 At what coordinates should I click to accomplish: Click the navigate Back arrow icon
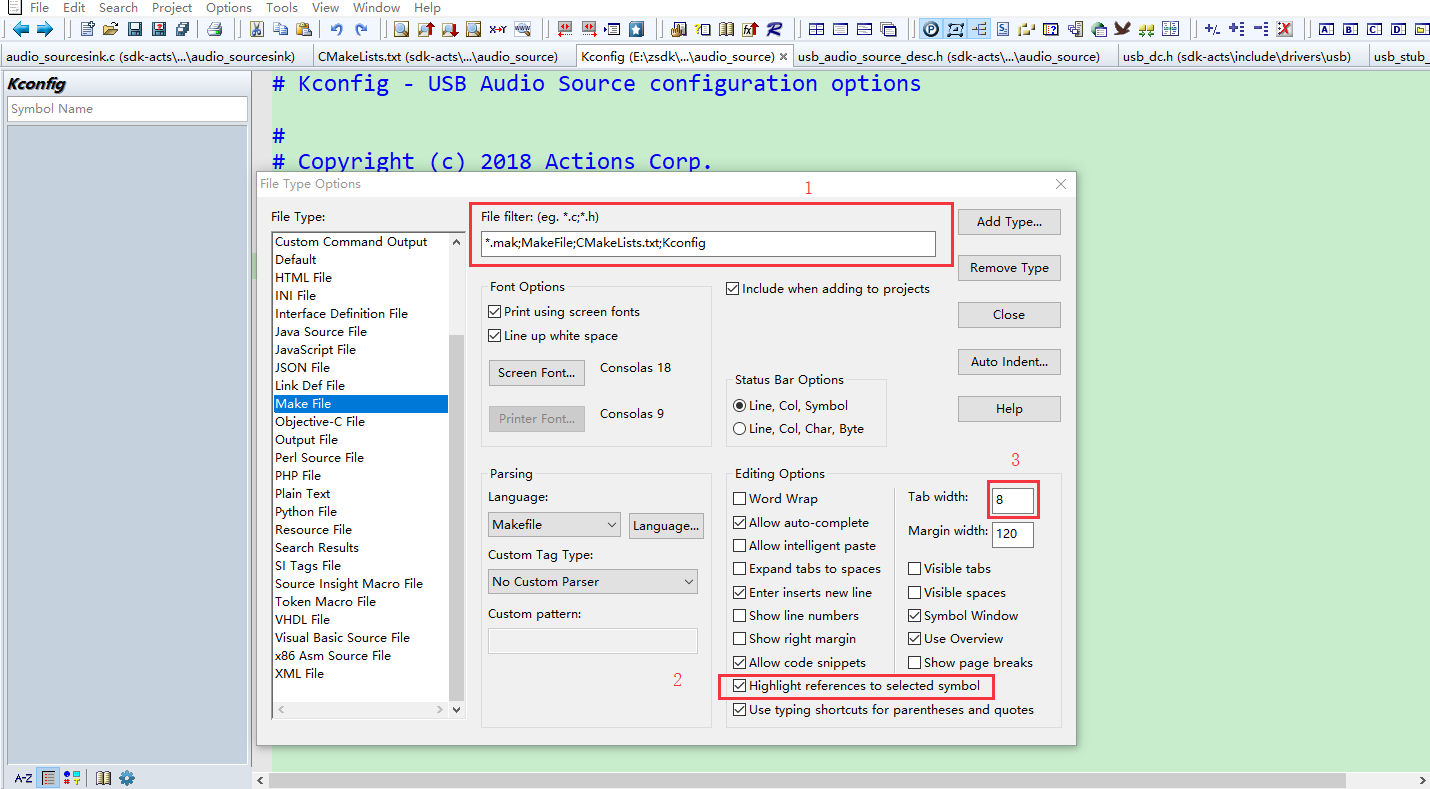[20, 29]
